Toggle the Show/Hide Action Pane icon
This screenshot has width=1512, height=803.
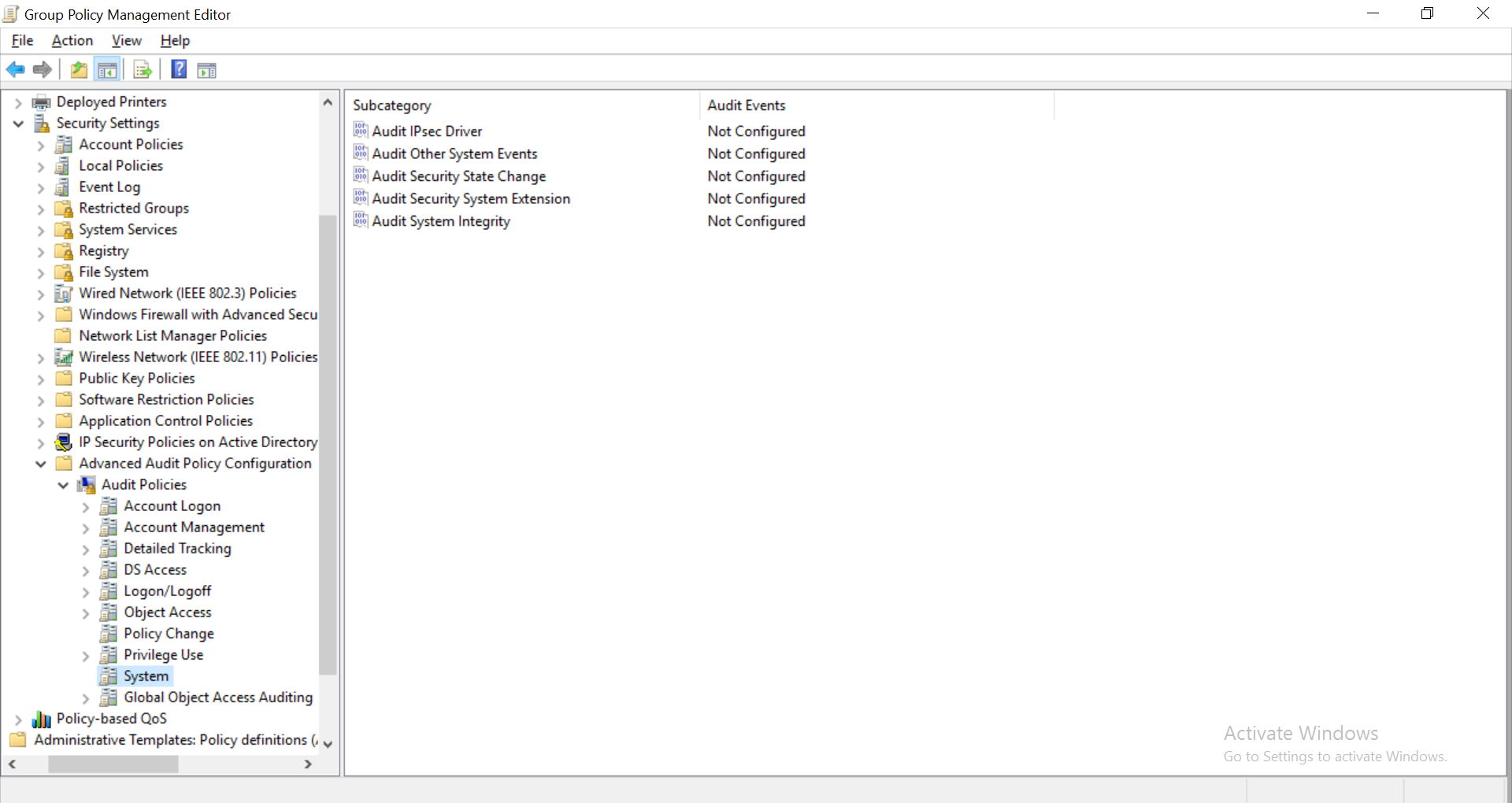point(206,69)
